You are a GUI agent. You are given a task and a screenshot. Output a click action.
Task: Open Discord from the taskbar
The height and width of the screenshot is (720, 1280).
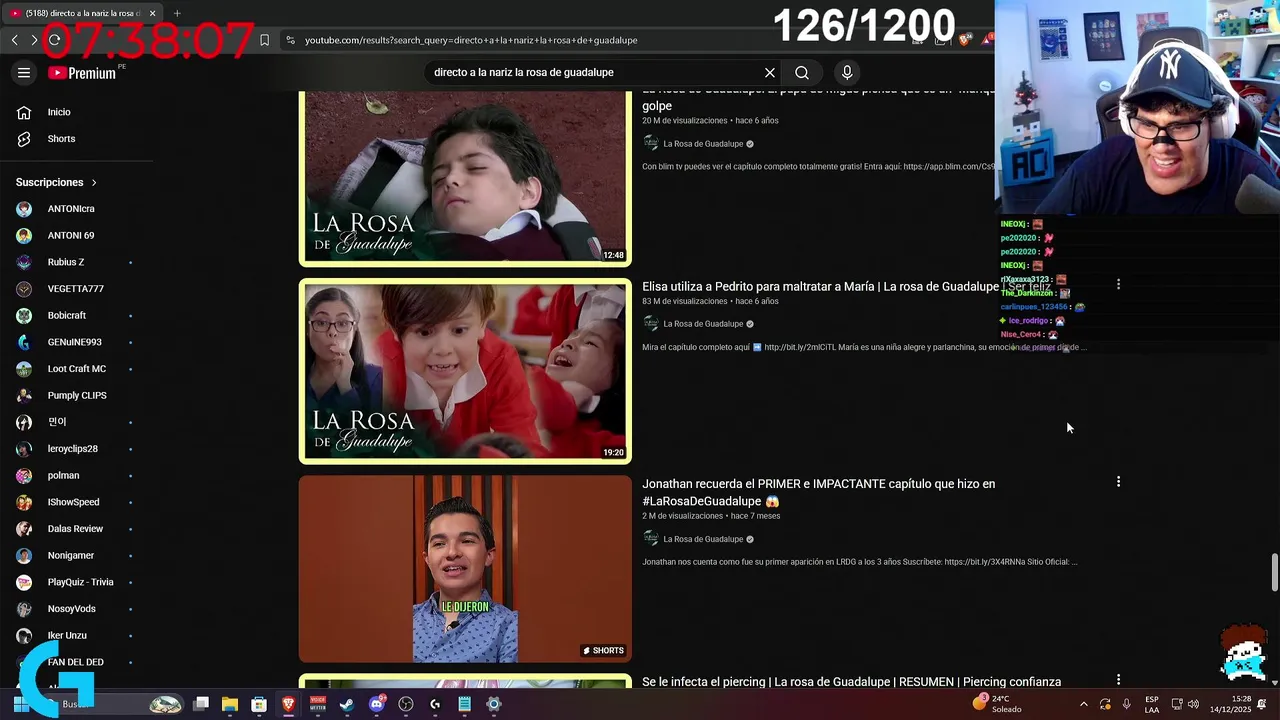click(376, 704)
